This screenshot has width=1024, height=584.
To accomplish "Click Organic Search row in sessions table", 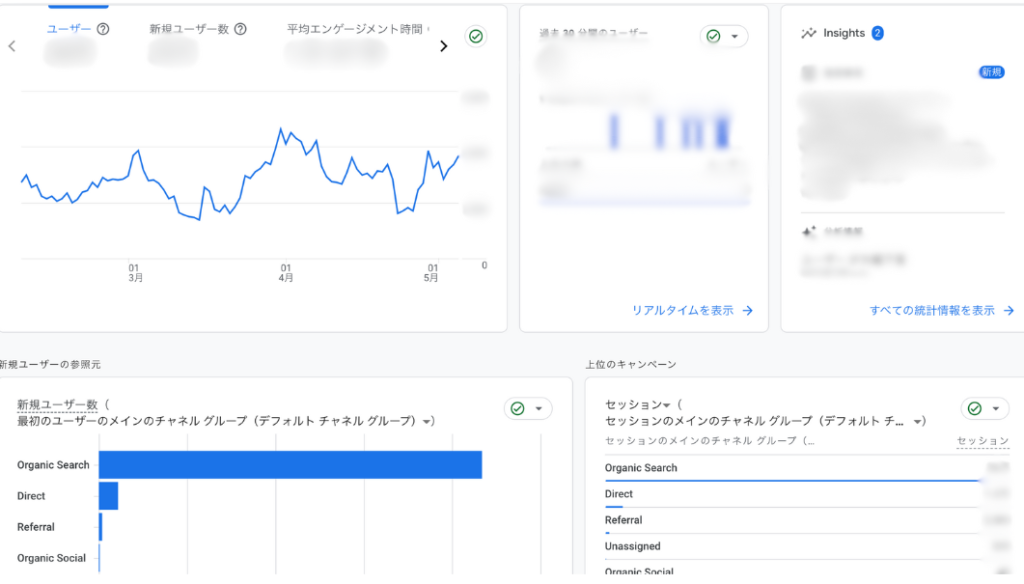I will click(x=807, y=468).
